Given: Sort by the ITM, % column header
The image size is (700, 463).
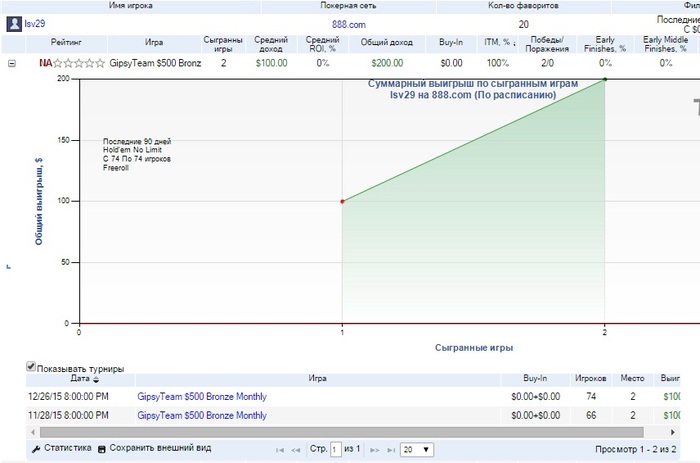Looking at the screenshot, I should pyautogui.click(x=497, y=42).
